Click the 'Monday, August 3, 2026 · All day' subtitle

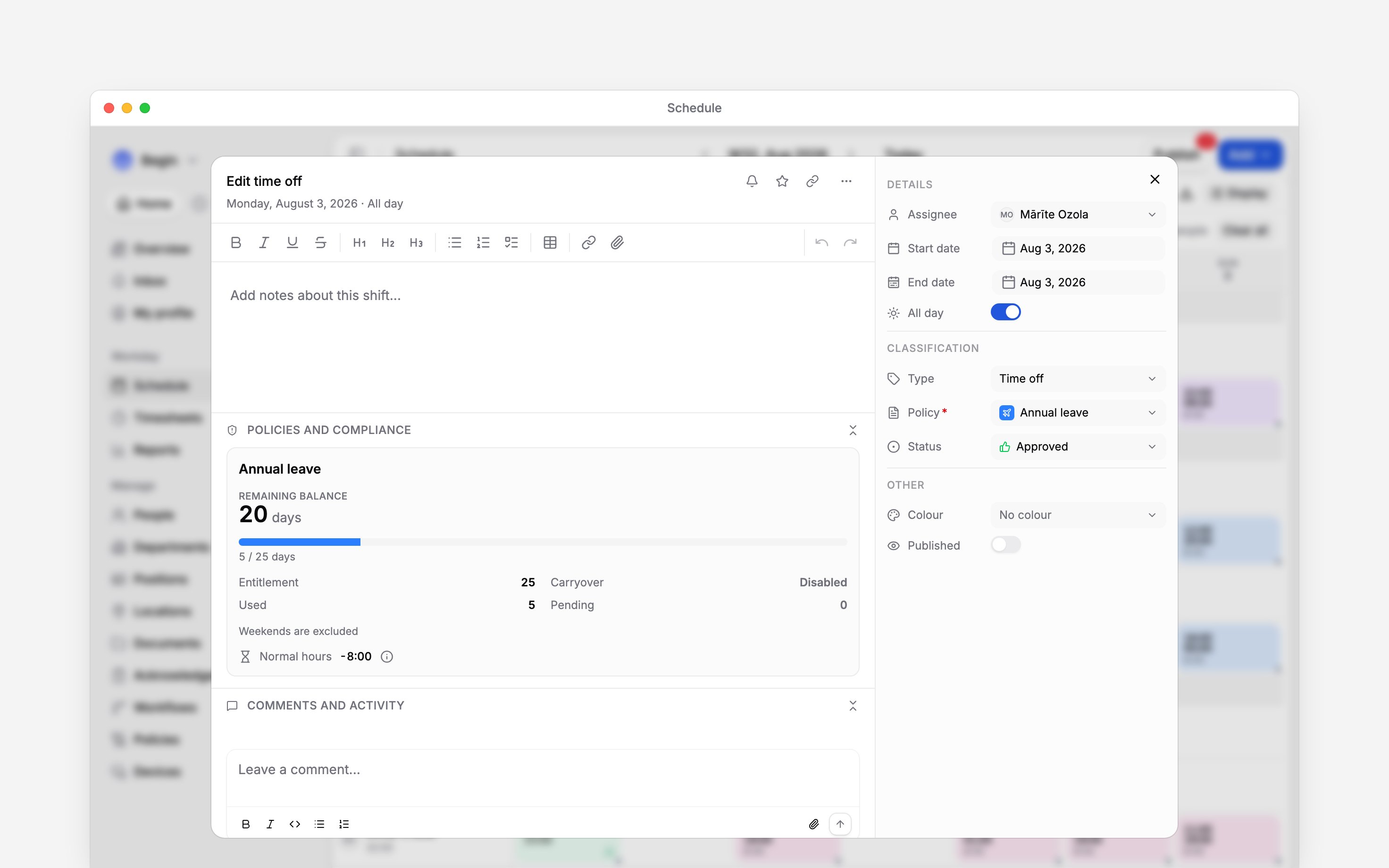[315, 204]
